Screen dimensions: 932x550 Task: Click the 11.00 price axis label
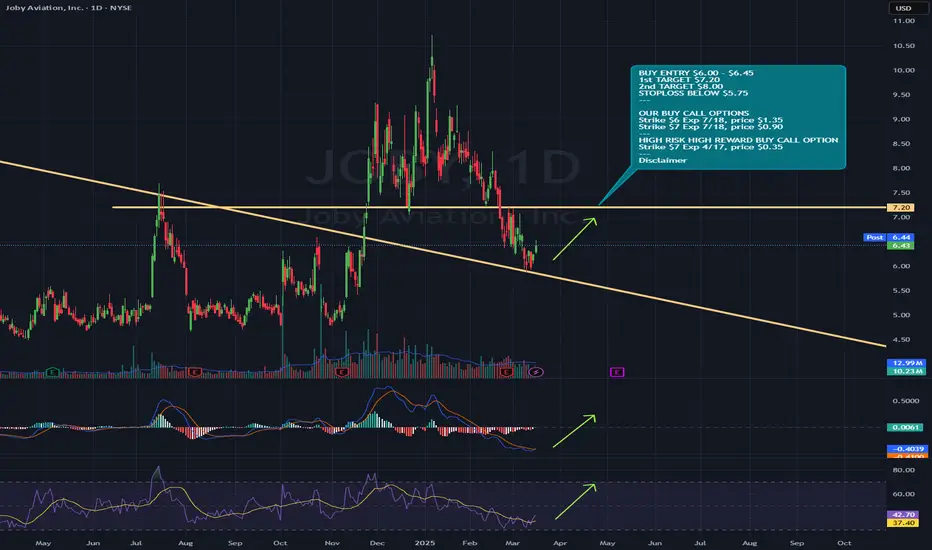[x=903, y=21]
